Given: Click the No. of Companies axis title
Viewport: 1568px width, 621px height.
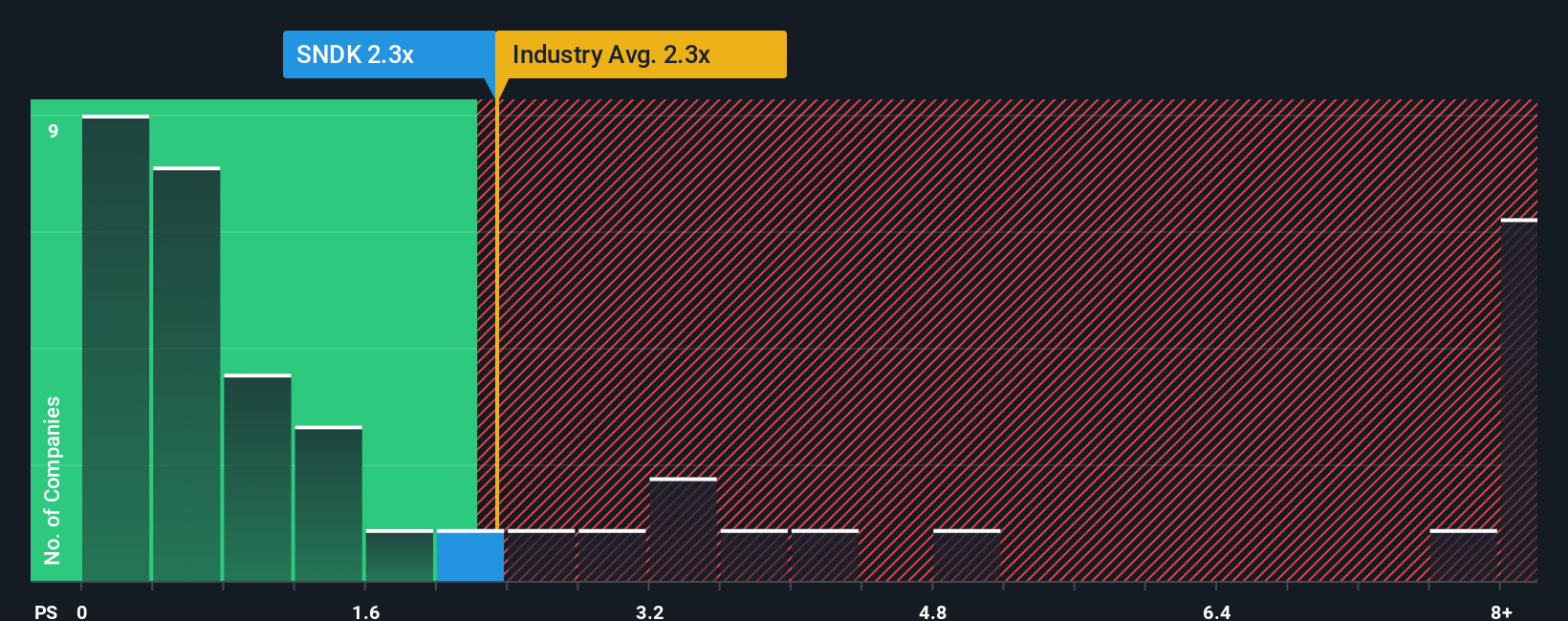Looking at the screenshot, I should 53,480.
